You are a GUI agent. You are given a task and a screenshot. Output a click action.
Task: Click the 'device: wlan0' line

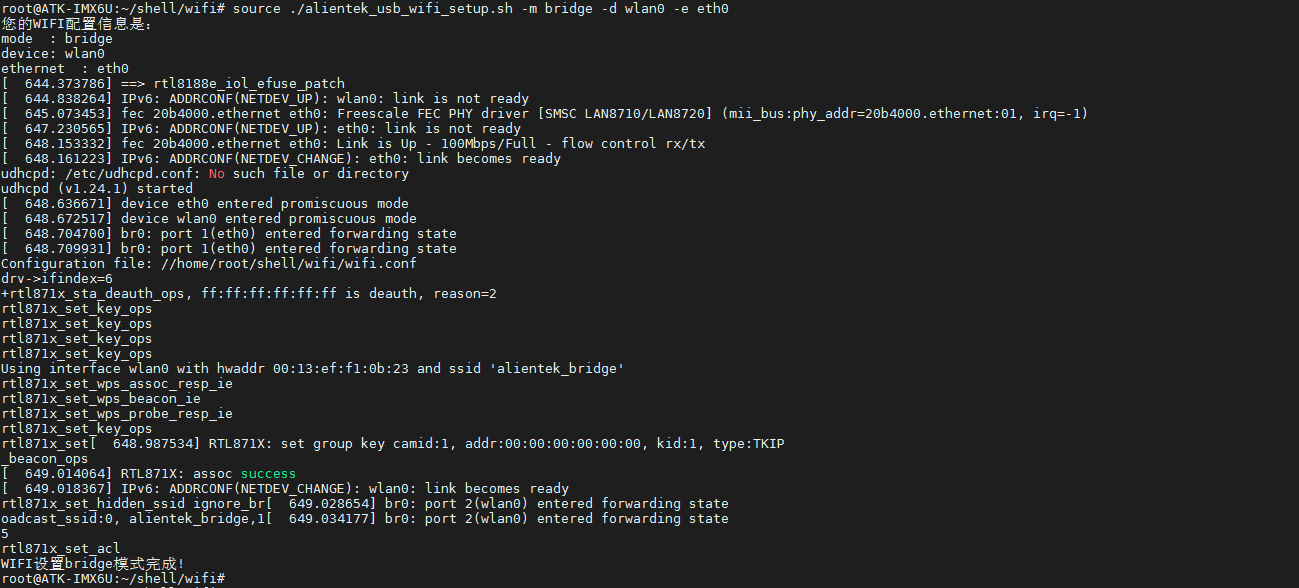click(x=53, y=53)
